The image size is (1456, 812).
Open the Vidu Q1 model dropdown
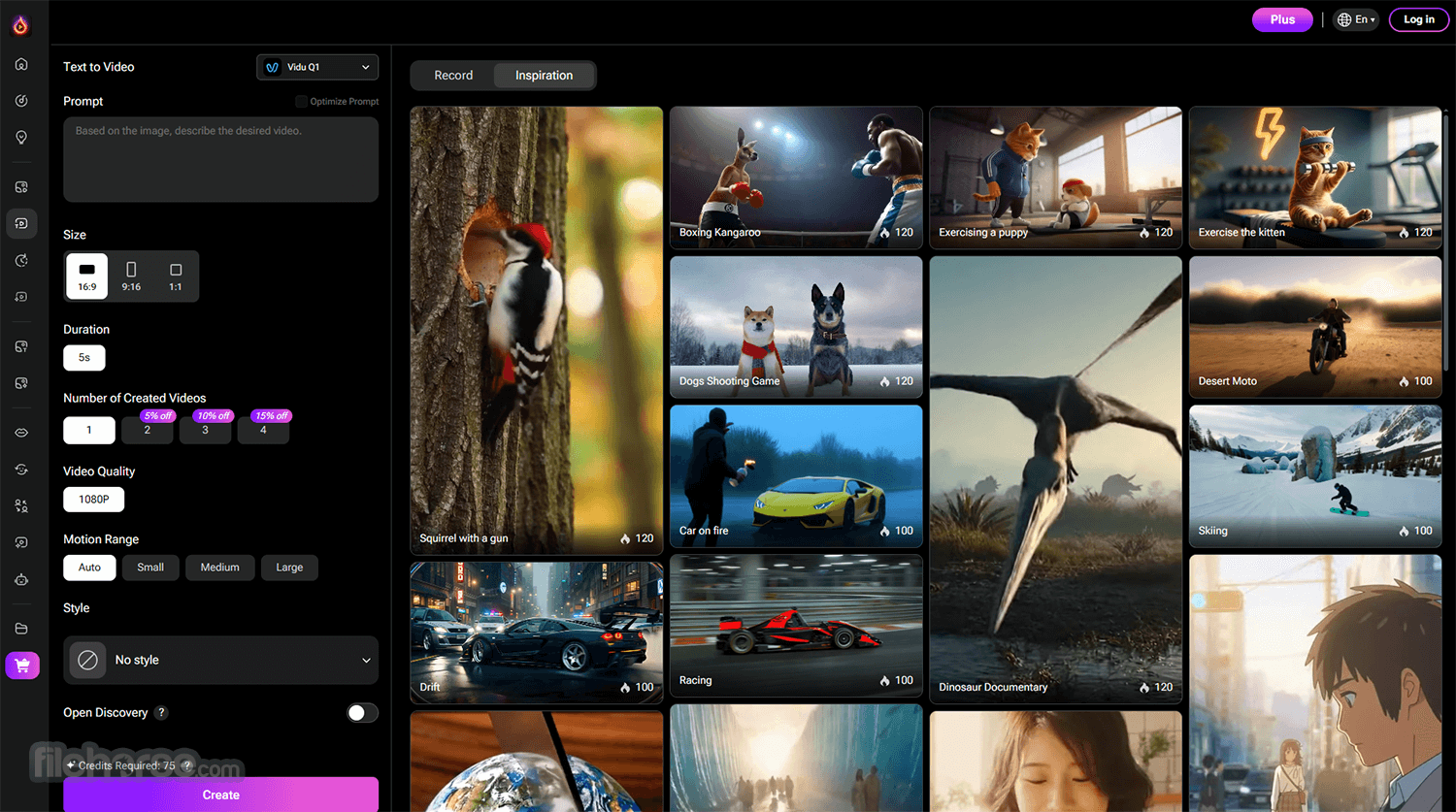[317, 67]
